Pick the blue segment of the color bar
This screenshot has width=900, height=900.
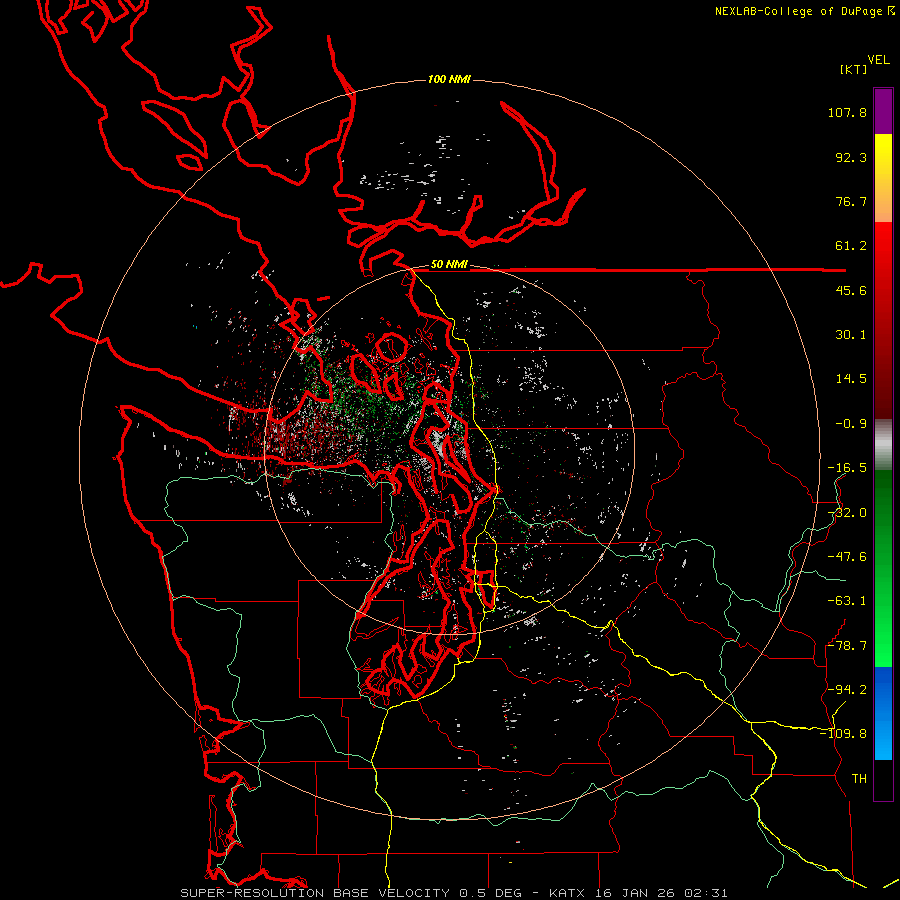point(883,713)
